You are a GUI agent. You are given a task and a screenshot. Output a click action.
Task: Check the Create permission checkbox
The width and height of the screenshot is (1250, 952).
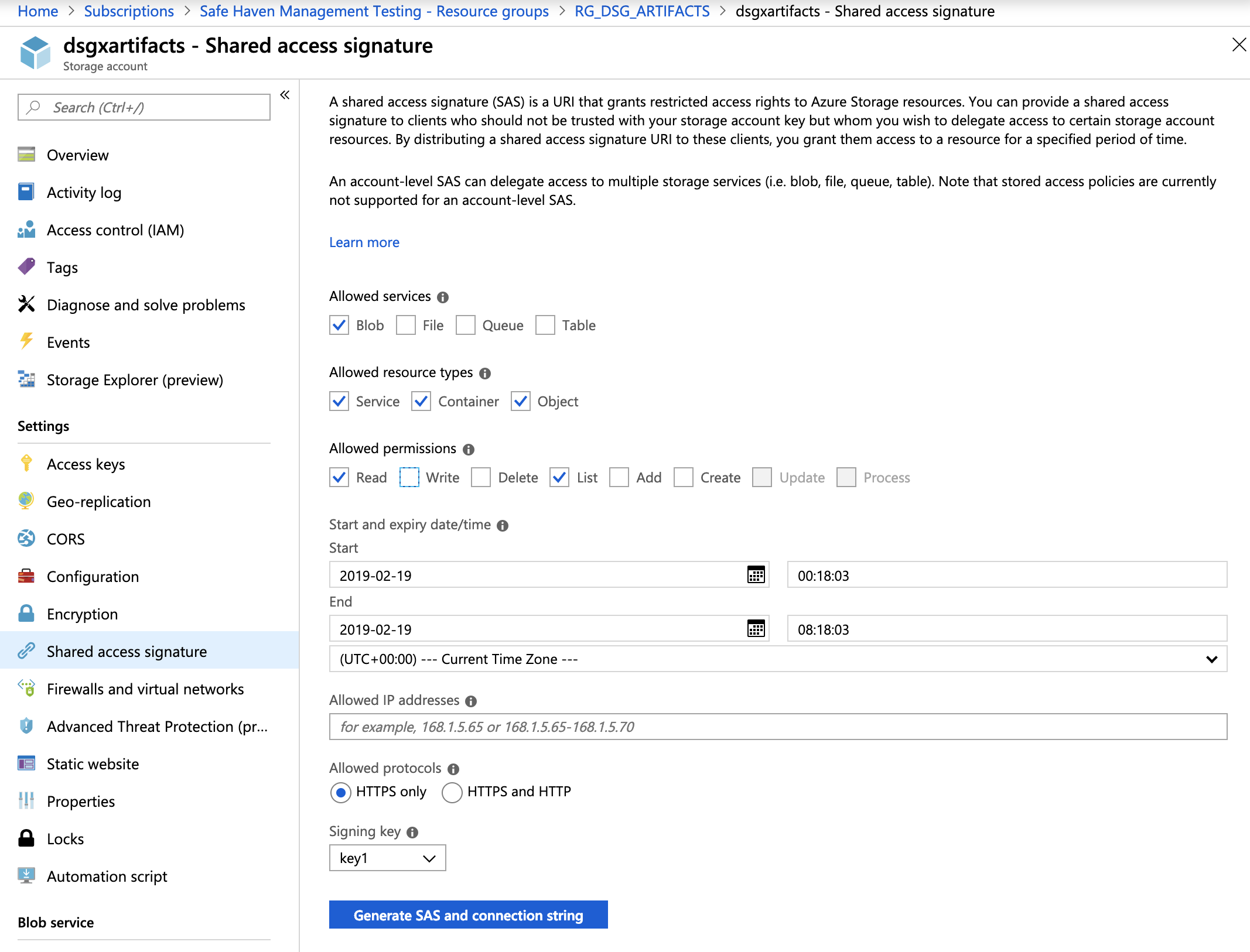point(684,477)
